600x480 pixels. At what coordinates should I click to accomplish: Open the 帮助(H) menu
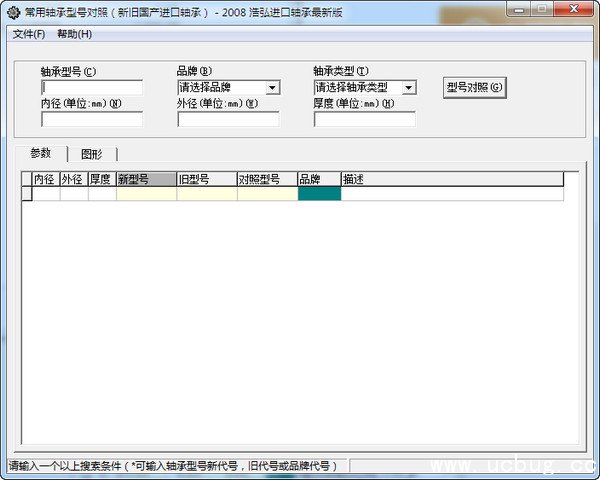(74, 34)
